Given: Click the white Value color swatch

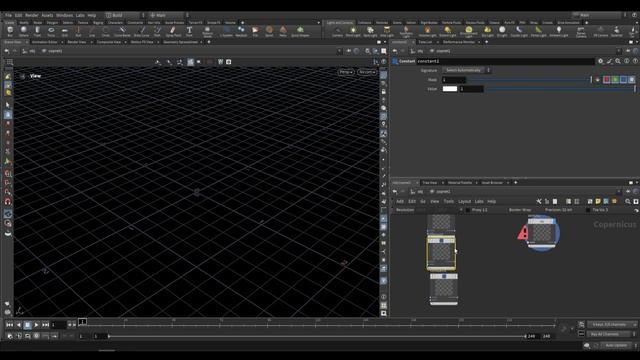Looking at the screenshot, I should (x=450, y=89).
